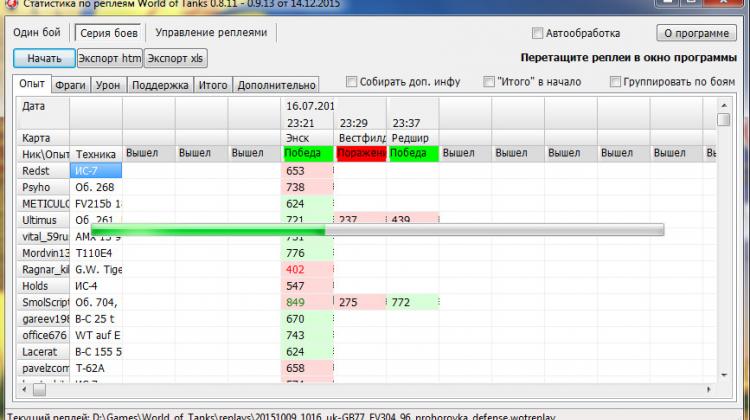Select the 670 experience cell
This screenshot has height=420, width=750.
pos(307,319)
